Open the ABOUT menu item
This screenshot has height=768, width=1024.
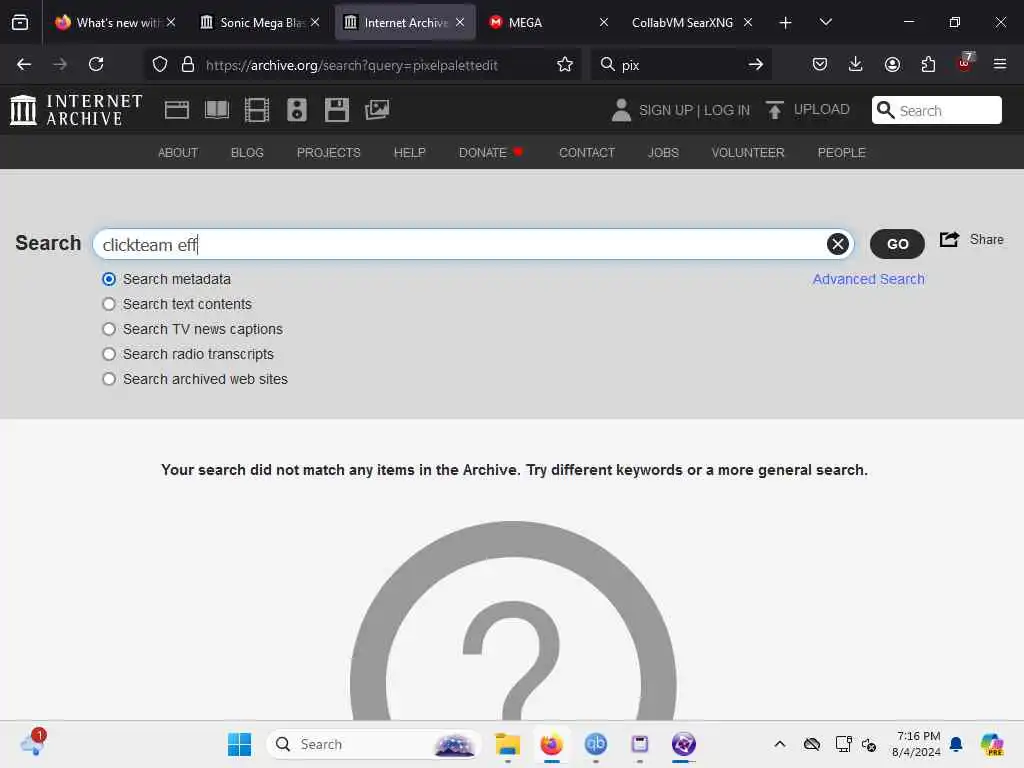(x=178, y=152)
